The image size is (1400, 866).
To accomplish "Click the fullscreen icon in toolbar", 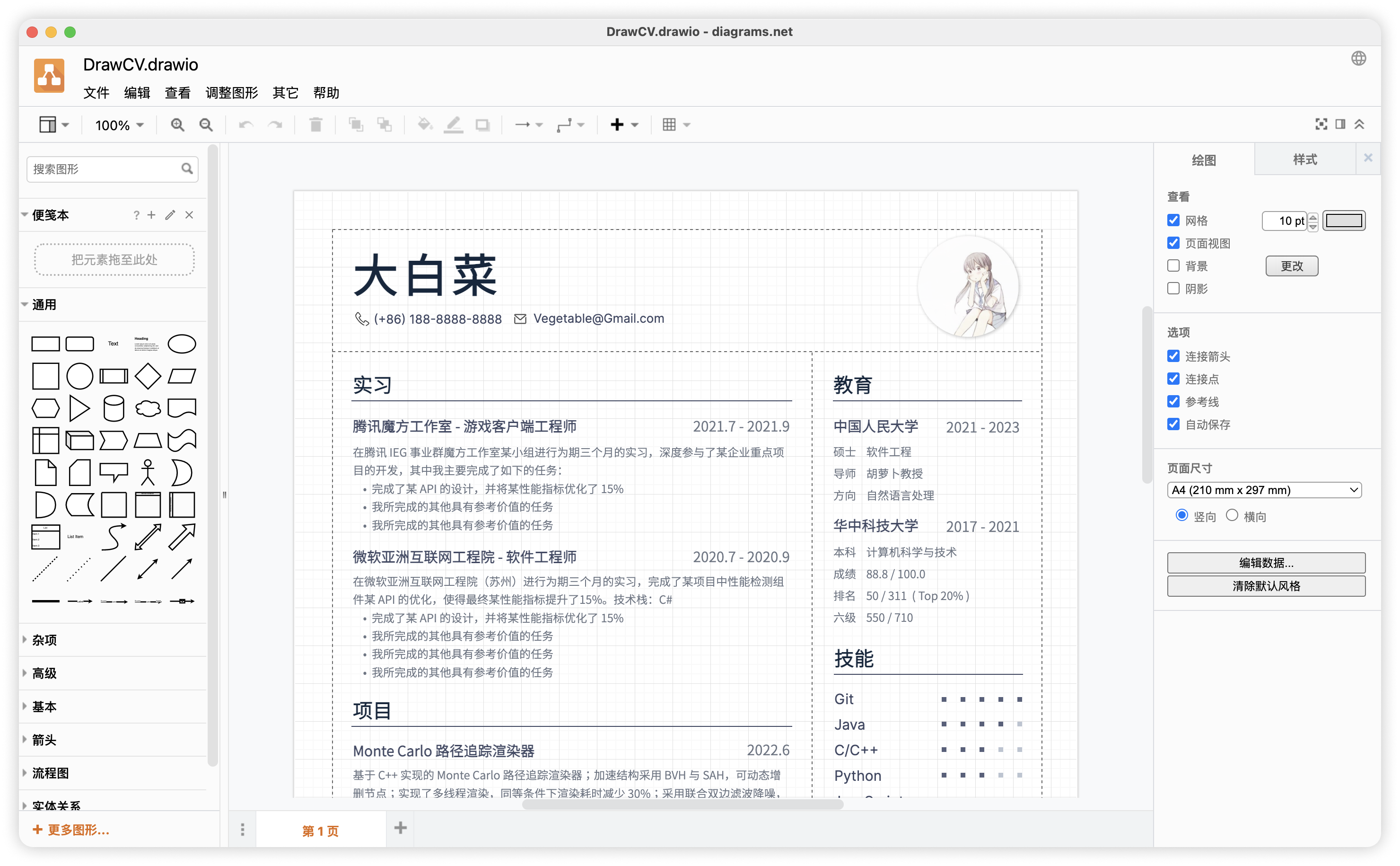I will [x=1321, y=124].
